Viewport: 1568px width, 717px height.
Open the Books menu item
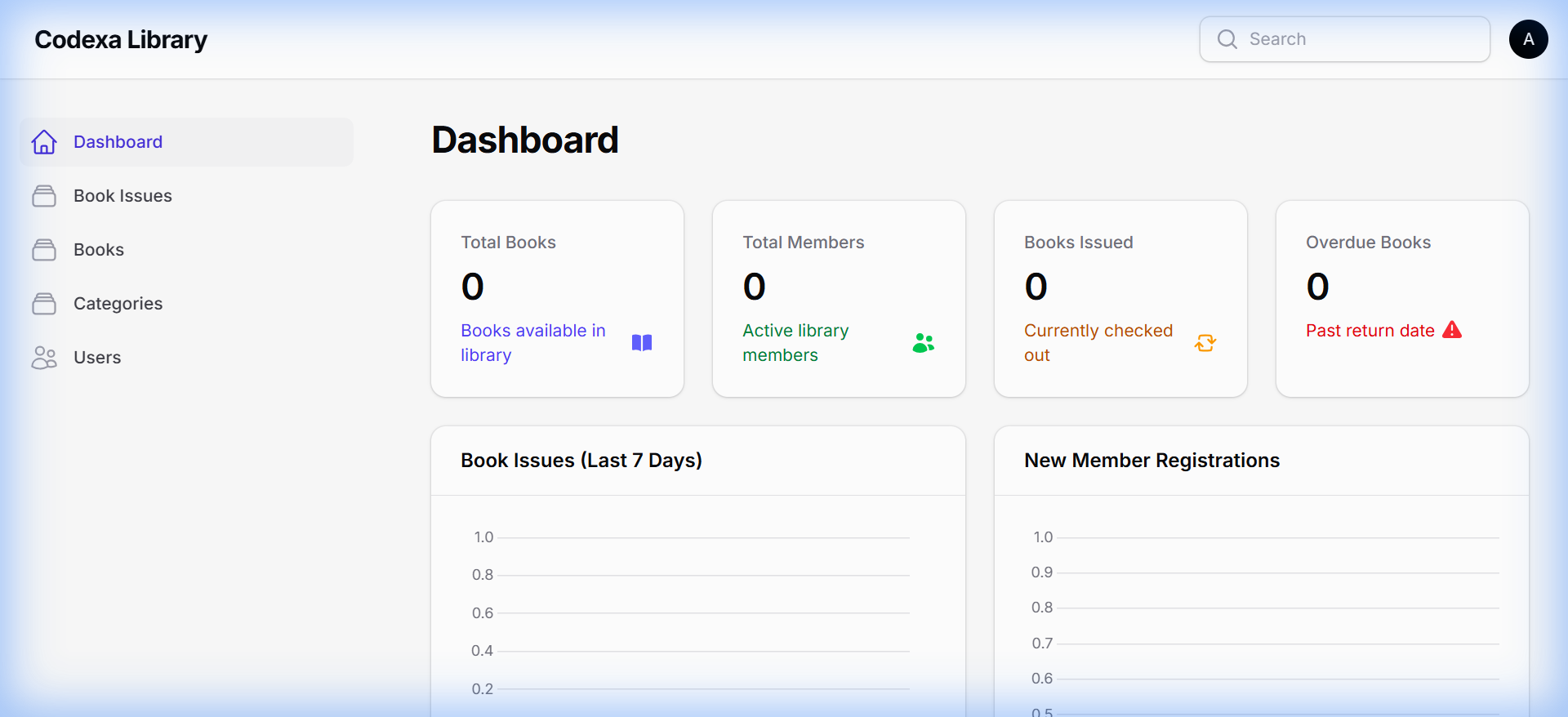pos(186,250)
